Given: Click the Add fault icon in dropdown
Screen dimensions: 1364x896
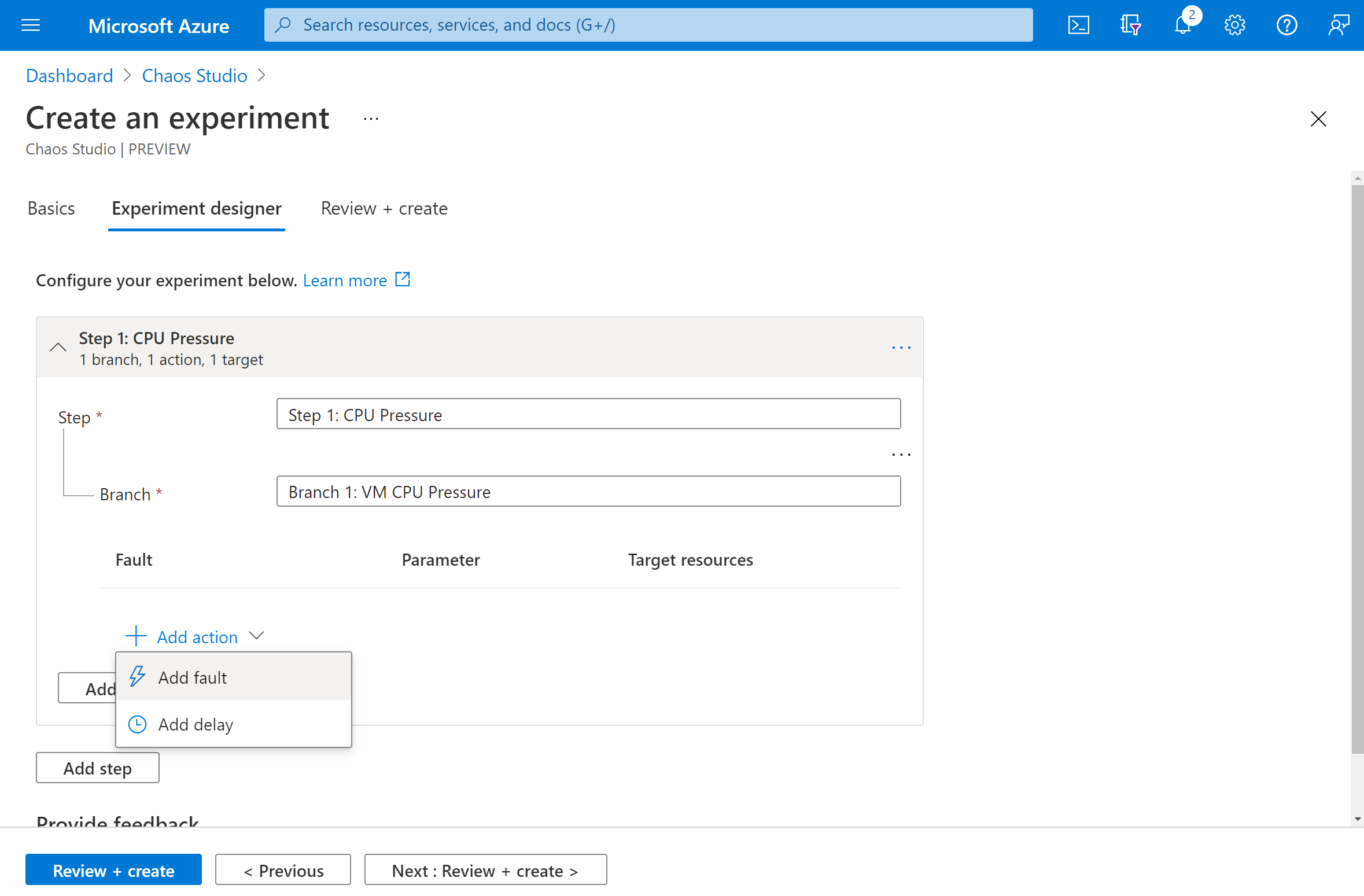Looking at the screenshot, I should click(x=137, y=677).
